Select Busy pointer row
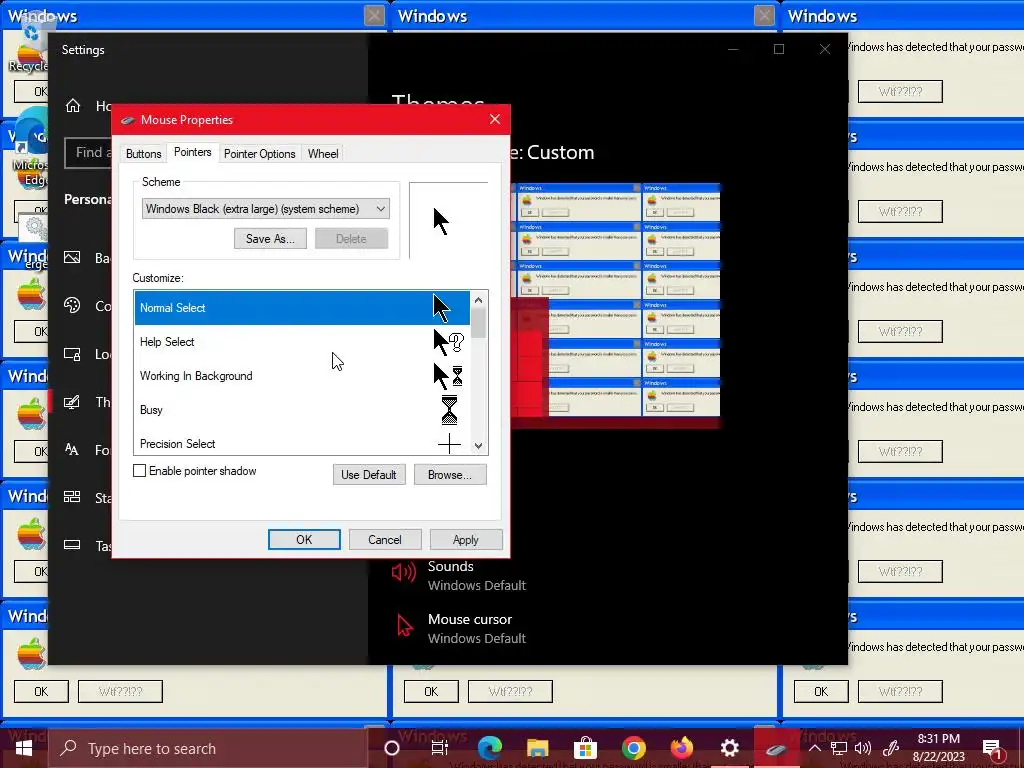The width and height of the screenshot is (1024, 768). tap(302, 409)
